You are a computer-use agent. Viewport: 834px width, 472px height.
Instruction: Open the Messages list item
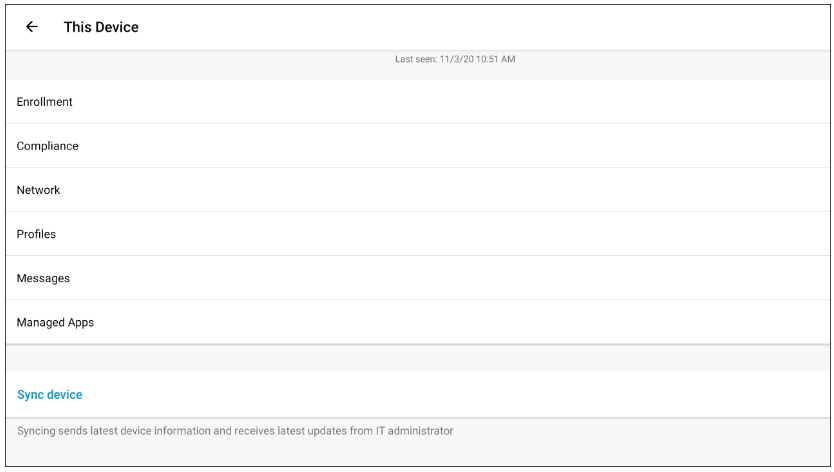click(x=43, y=278)
